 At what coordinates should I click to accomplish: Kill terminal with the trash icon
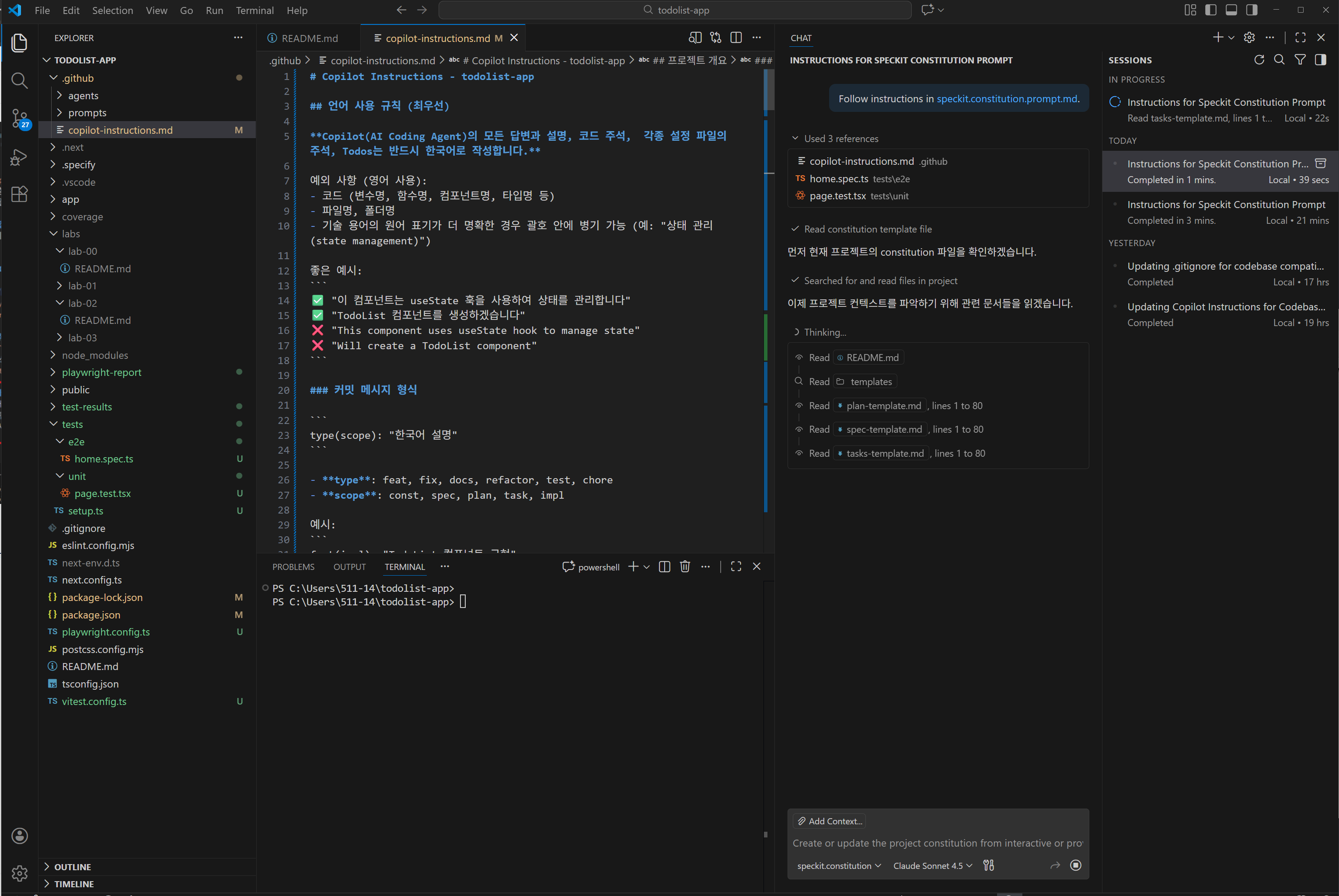(685, 566)
